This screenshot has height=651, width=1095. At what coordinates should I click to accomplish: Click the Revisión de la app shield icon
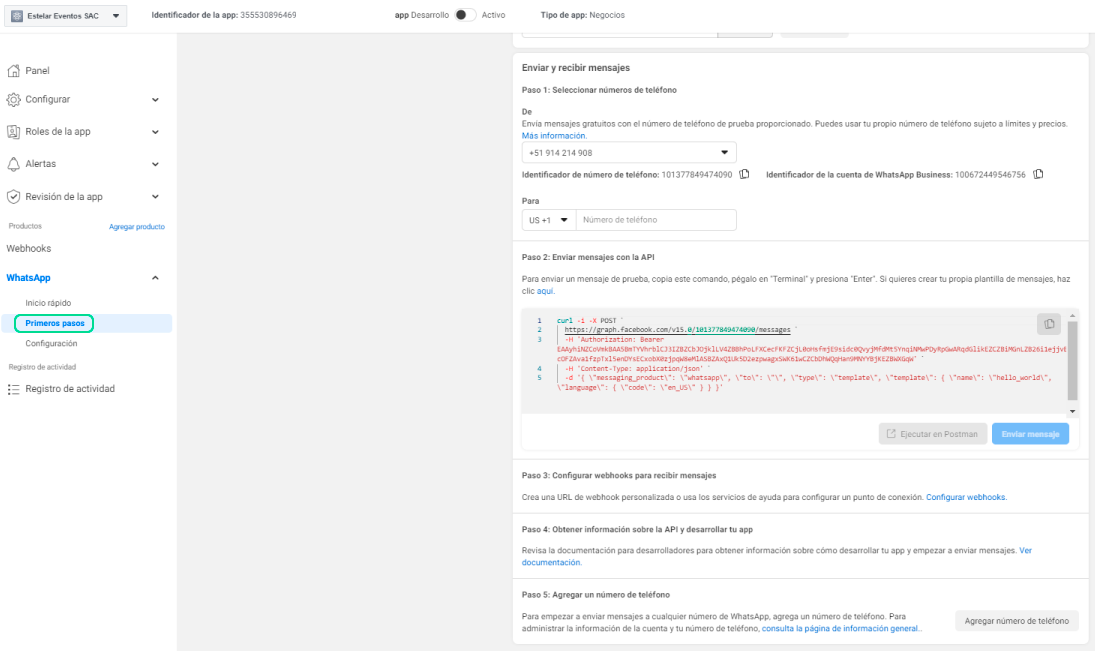pyautogui.click(x=14, y=197)
